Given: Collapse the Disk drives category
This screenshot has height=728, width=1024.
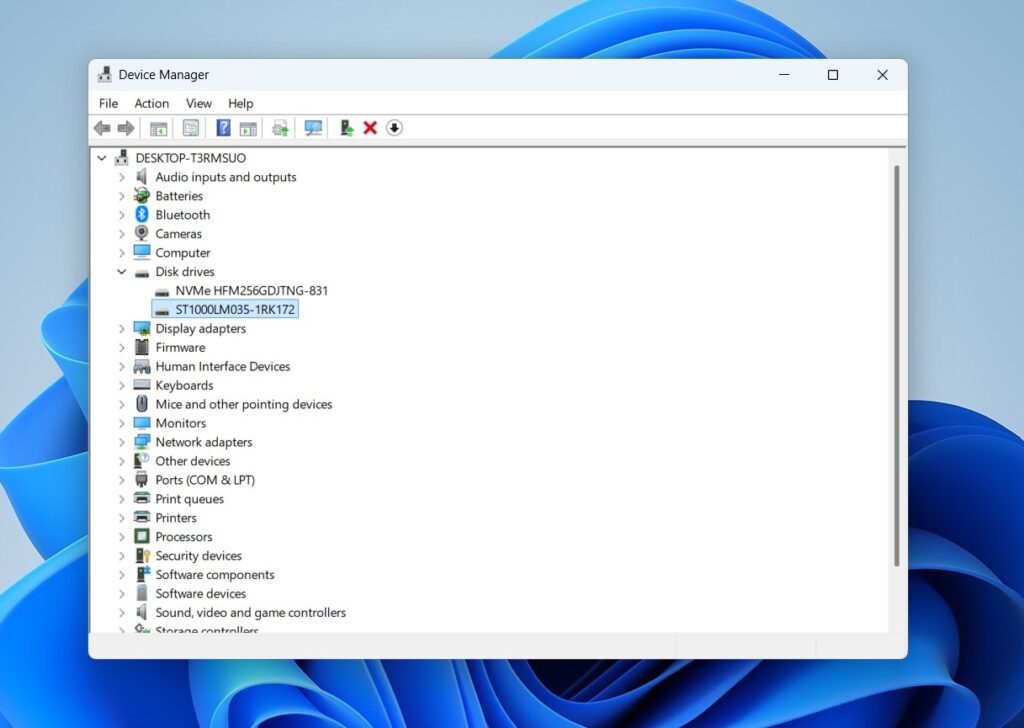Looking at the screenshot, I should pyautogui.click(x=122, y=271).
